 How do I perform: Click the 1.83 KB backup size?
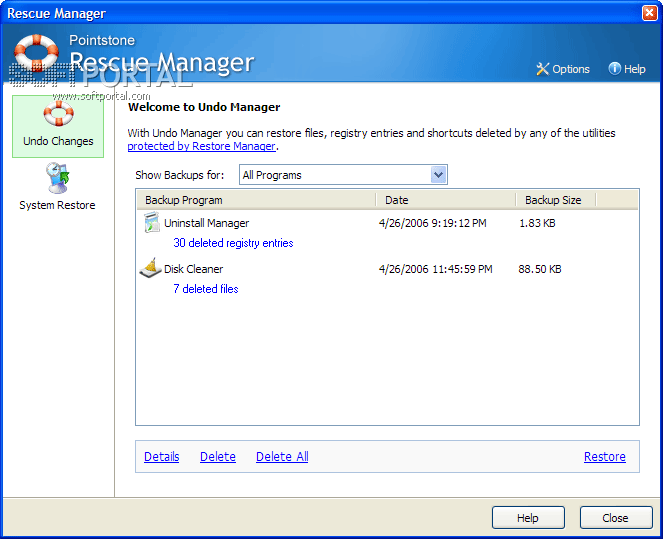(537, 223)
